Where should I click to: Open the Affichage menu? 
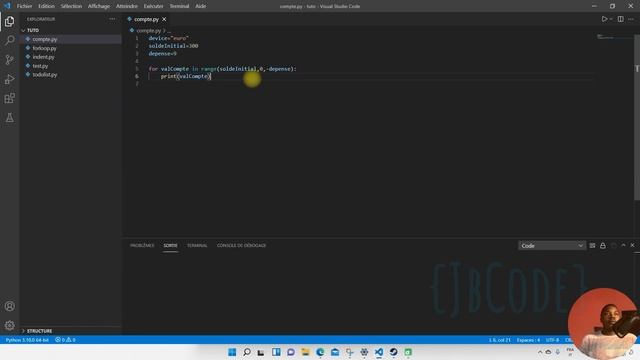[99, 6]
